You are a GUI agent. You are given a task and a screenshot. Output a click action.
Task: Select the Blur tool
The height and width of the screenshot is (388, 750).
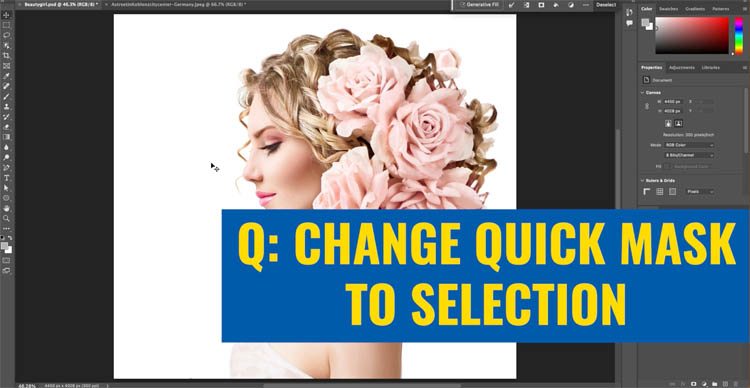point(7,147)
